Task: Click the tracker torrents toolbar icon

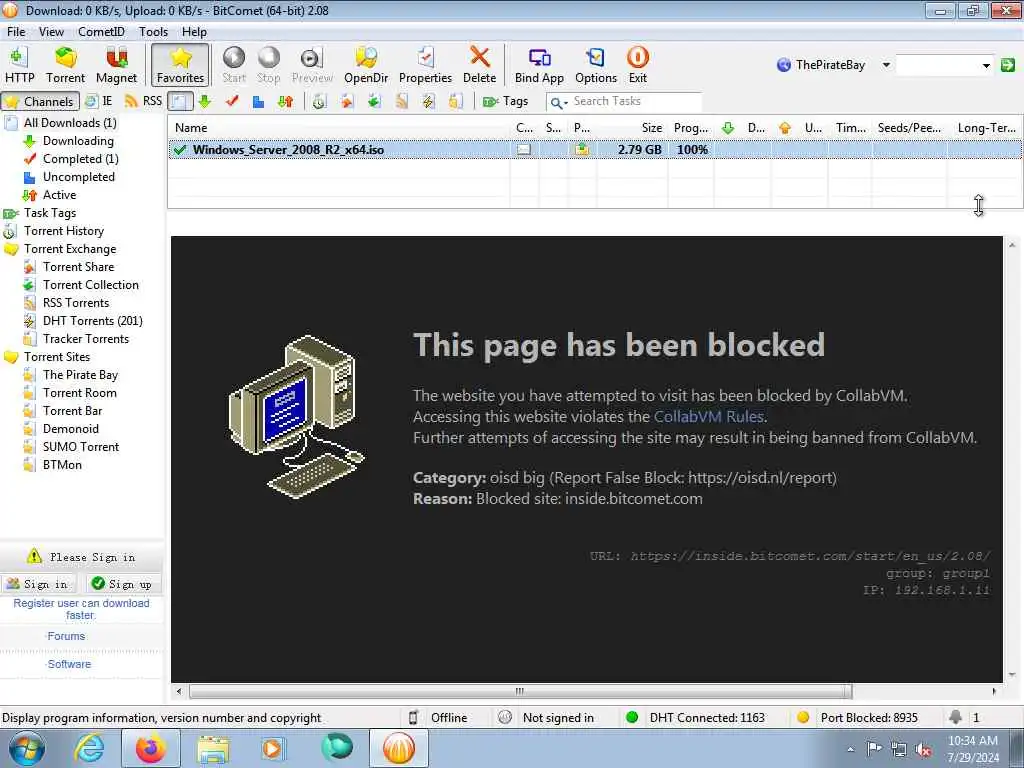Action: [455, 101]
